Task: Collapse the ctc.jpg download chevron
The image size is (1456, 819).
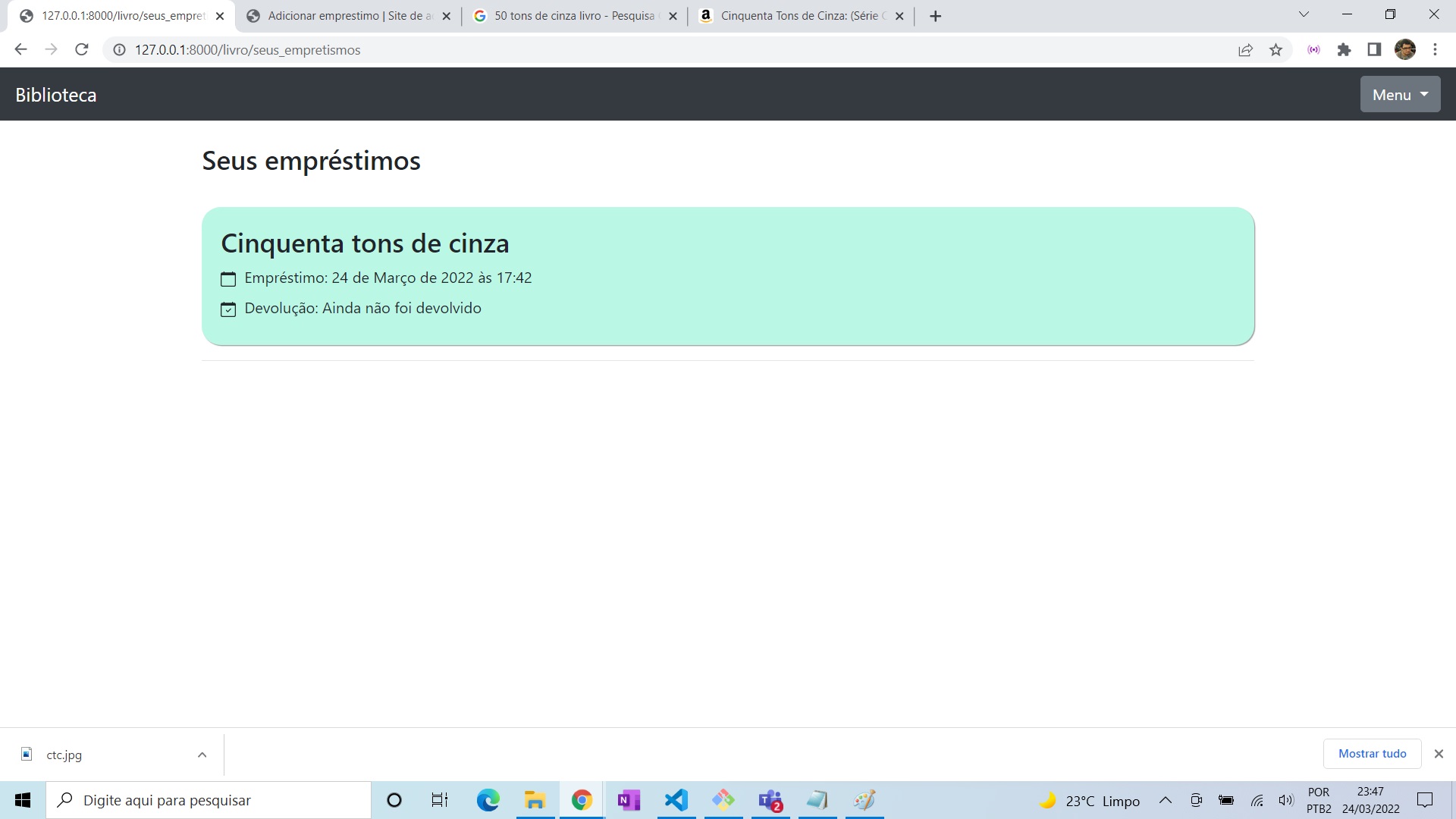Action: click(202, 754)
